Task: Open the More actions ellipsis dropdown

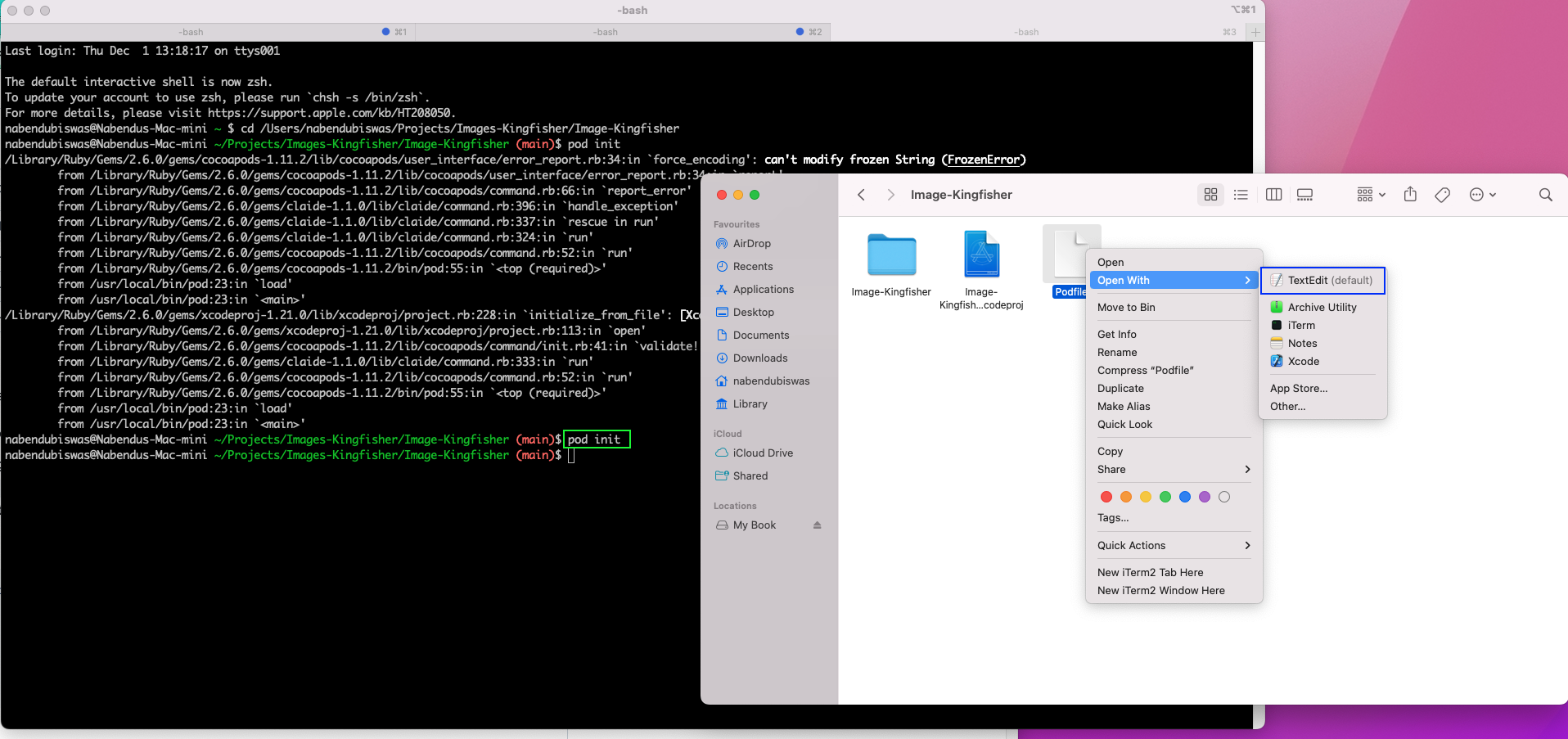Action: pos(1483,195)
